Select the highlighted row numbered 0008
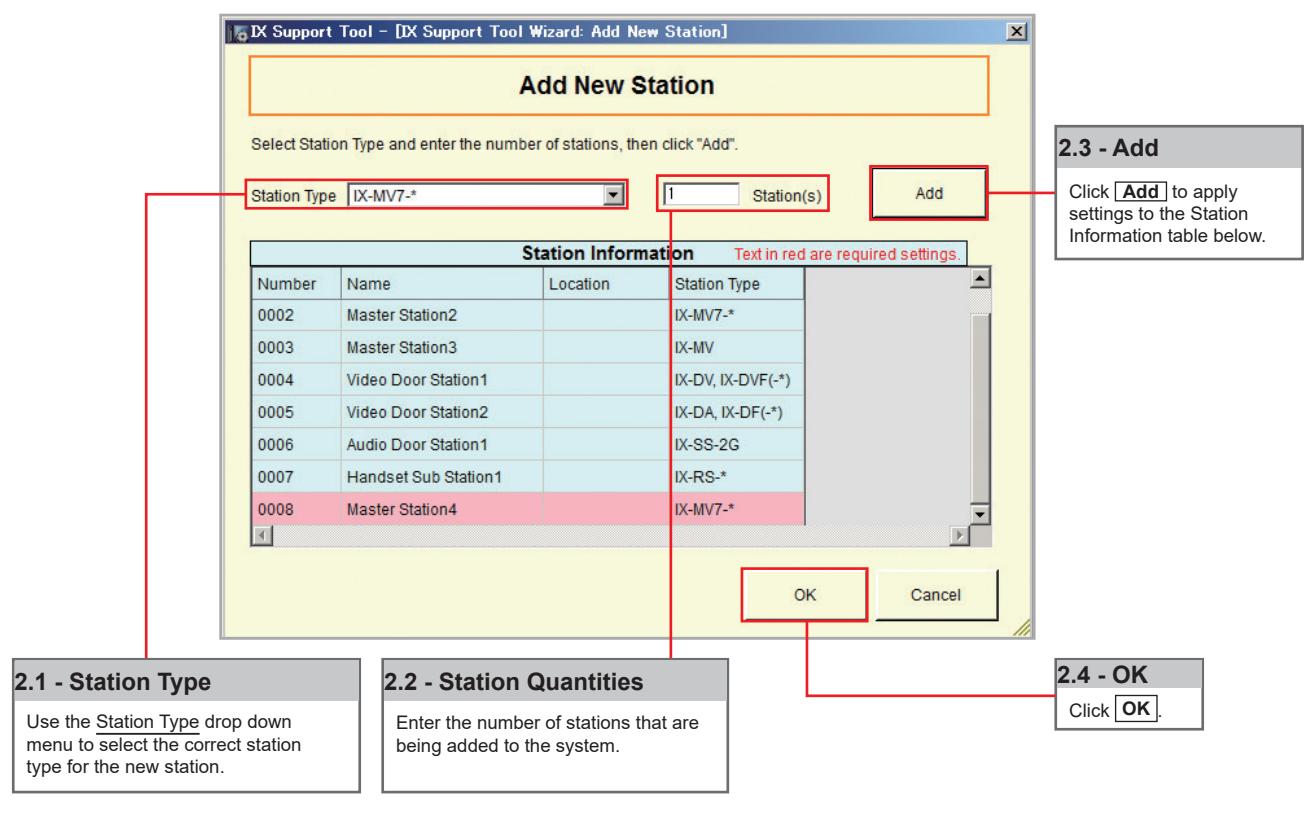Image resolution: width=1312 pixels, height=818 pixels. tap(527, 508)
